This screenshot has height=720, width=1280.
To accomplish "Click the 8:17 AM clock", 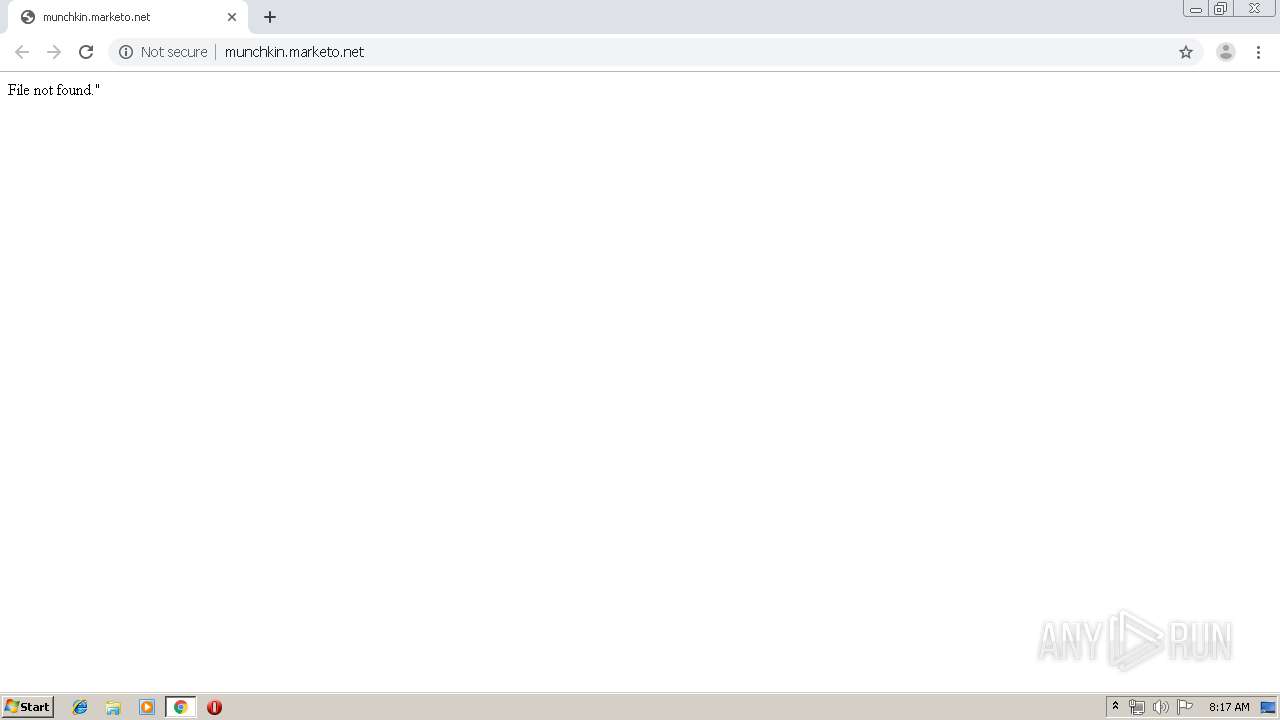I will click(1229, 707).
